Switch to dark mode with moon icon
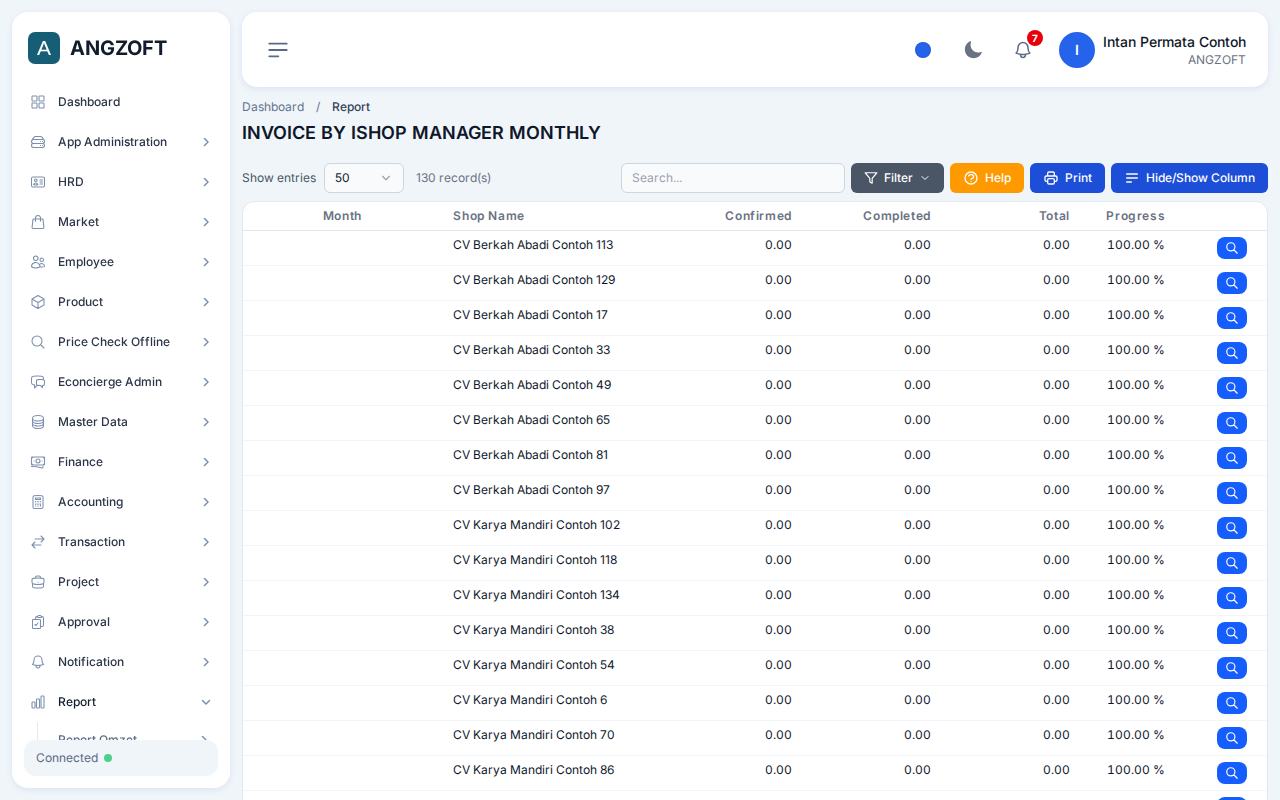The image size is (1280, 800). [x=973, y=50]
